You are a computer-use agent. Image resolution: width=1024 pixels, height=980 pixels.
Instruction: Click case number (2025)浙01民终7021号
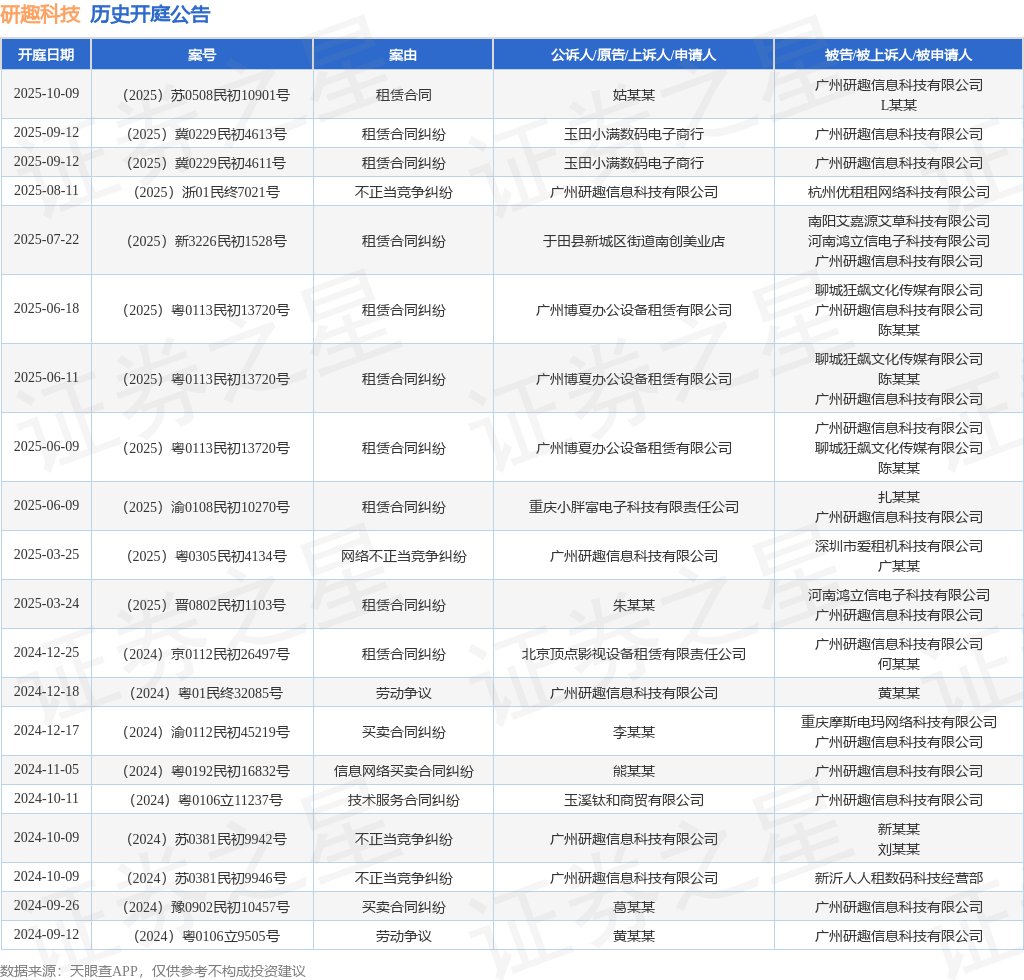point(206,193)
